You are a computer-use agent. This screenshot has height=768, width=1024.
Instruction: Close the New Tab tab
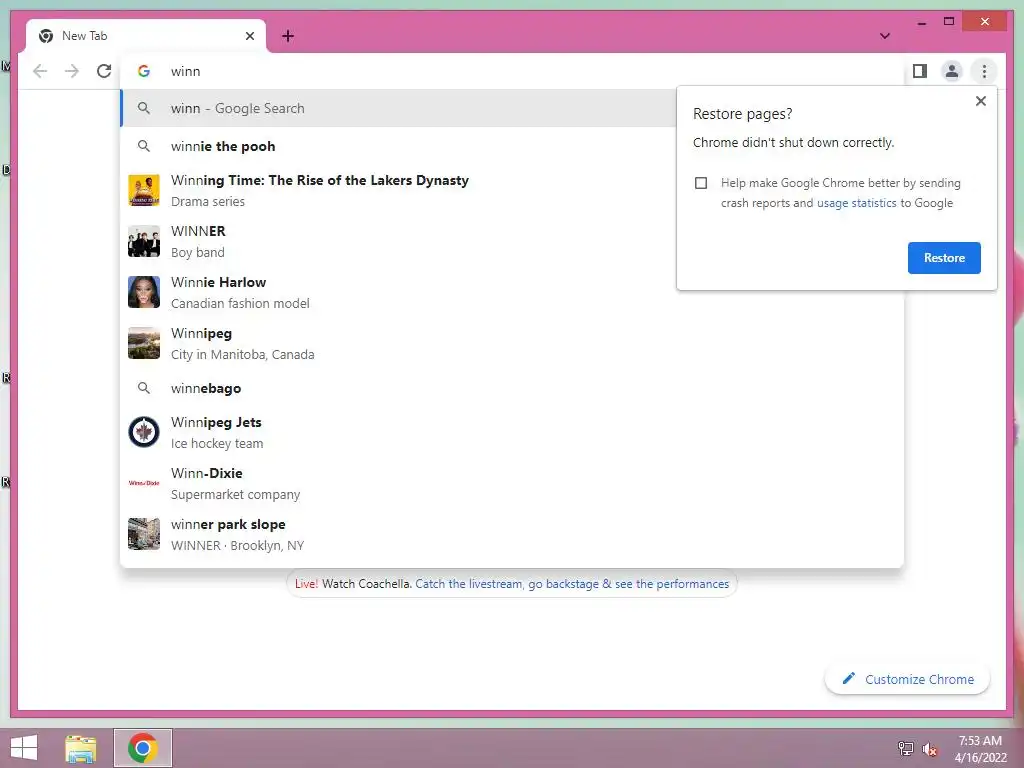(249, 36)
